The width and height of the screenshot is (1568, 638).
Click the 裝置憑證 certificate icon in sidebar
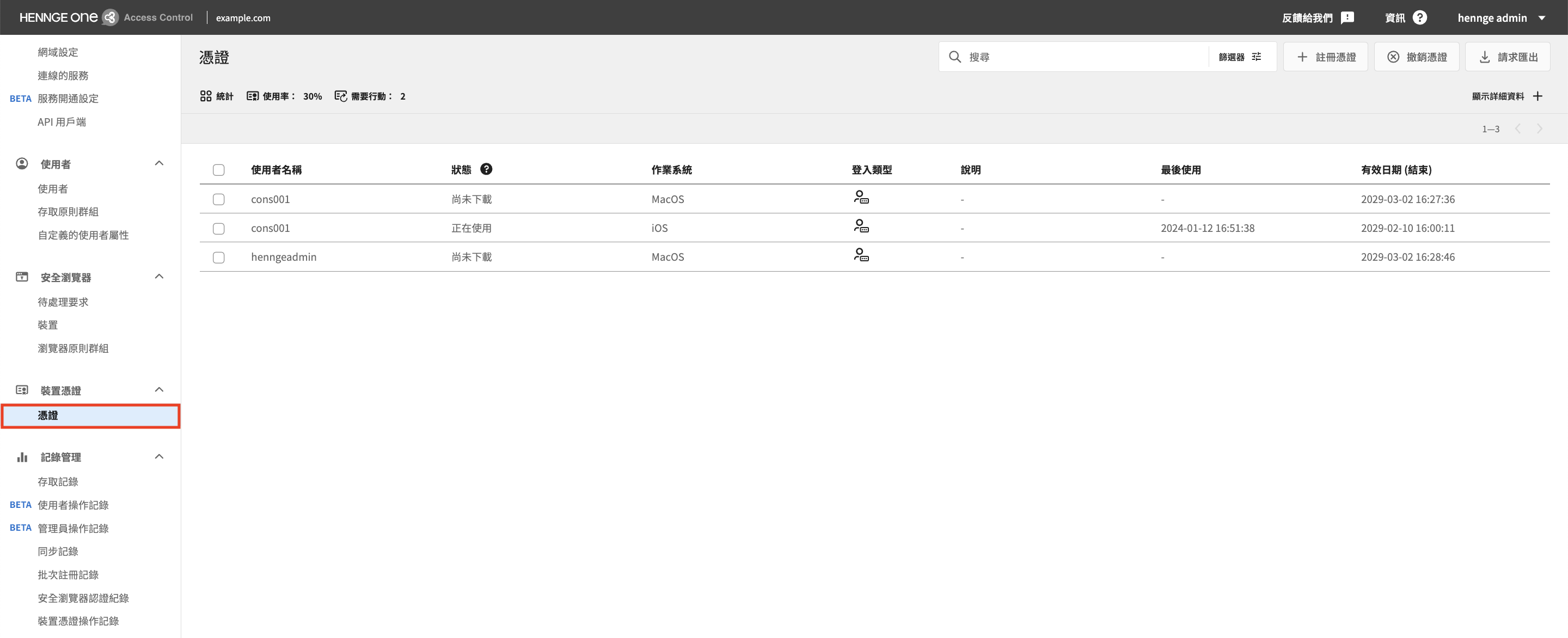pyautogui.click(x=22, y=390)
